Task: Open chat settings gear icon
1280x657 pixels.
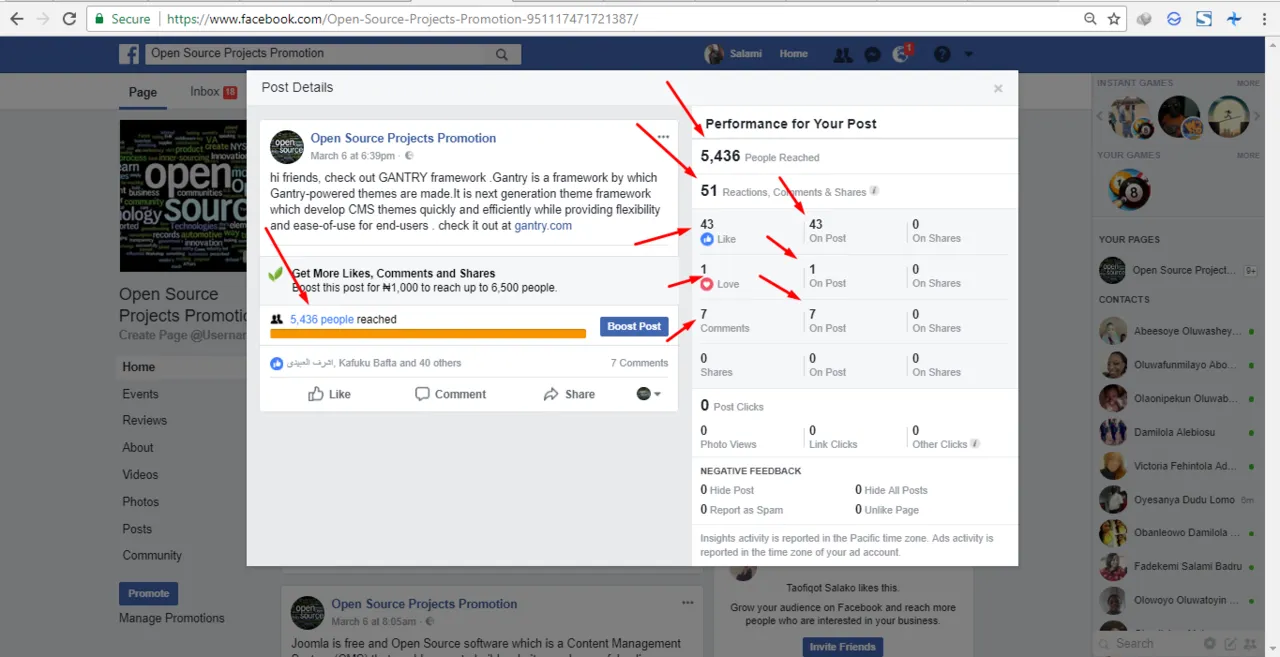Action: [x=1210, y=644]
